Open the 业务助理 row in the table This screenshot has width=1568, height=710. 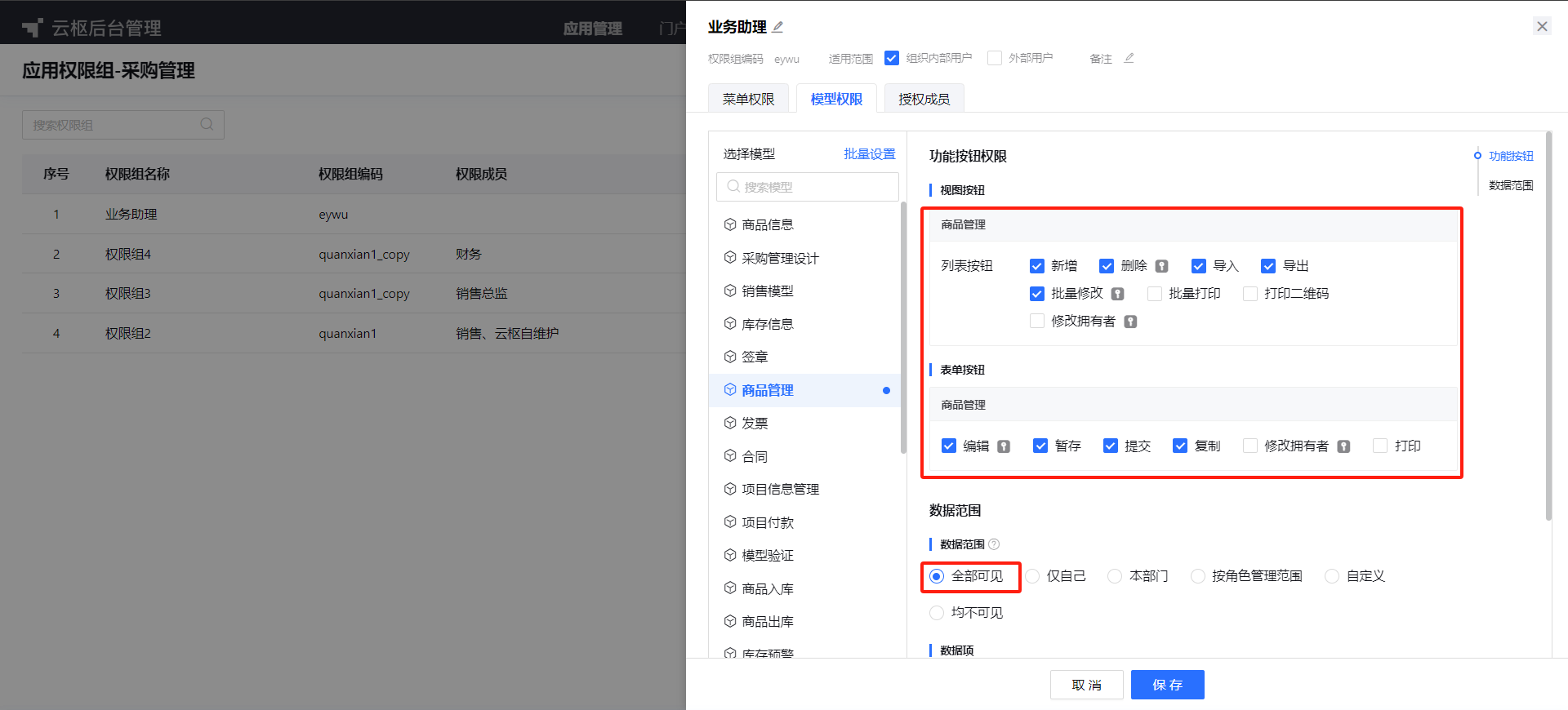pos(354,214)
